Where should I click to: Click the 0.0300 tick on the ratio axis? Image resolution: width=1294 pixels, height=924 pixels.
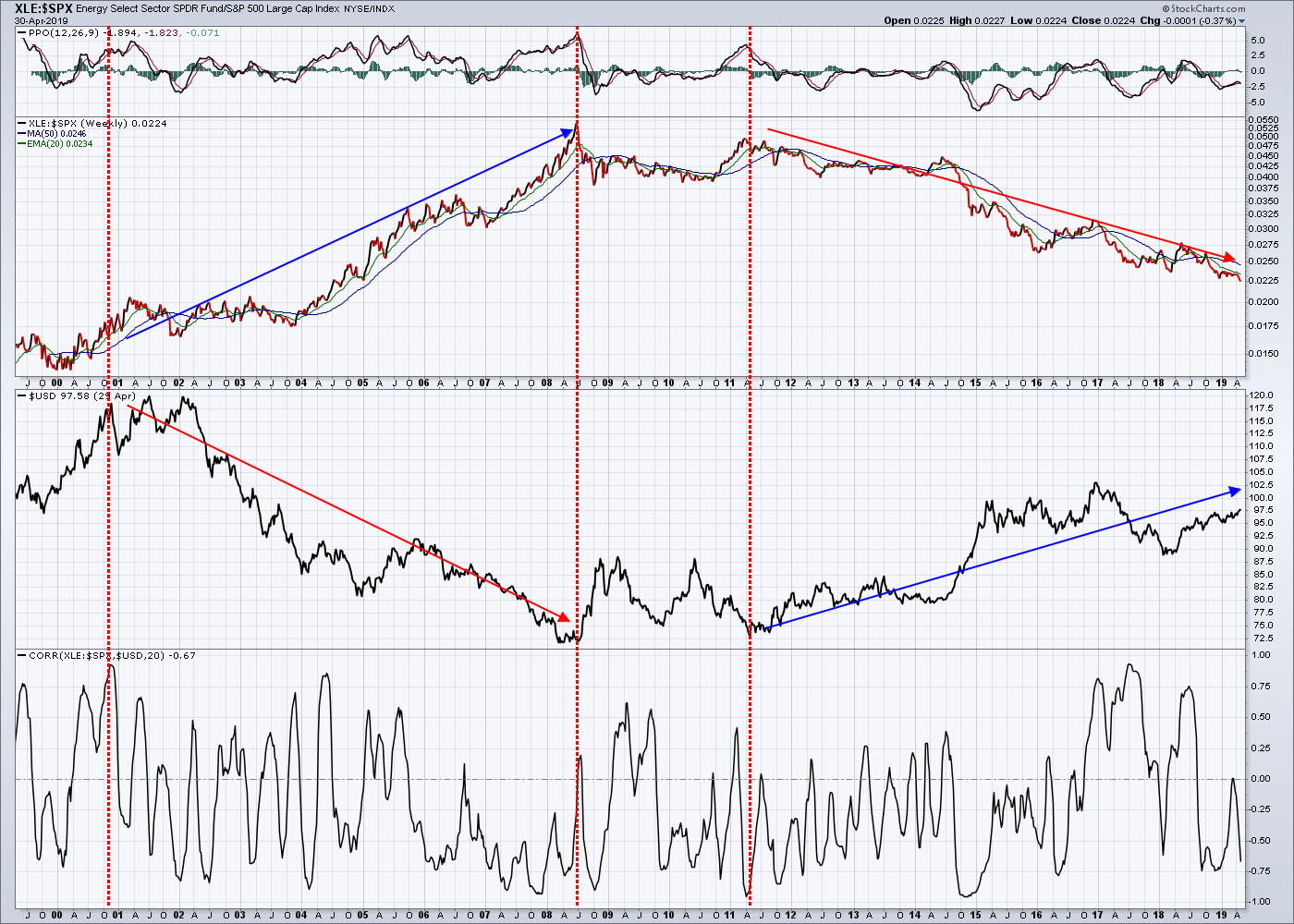[x=1264, y=229]
